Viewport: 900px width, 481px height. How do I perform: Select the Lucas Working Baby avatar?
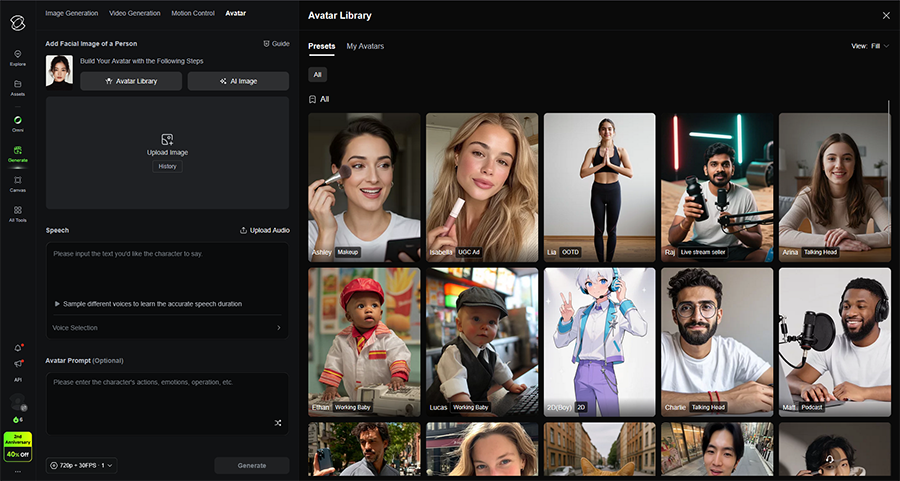point(482,342)
